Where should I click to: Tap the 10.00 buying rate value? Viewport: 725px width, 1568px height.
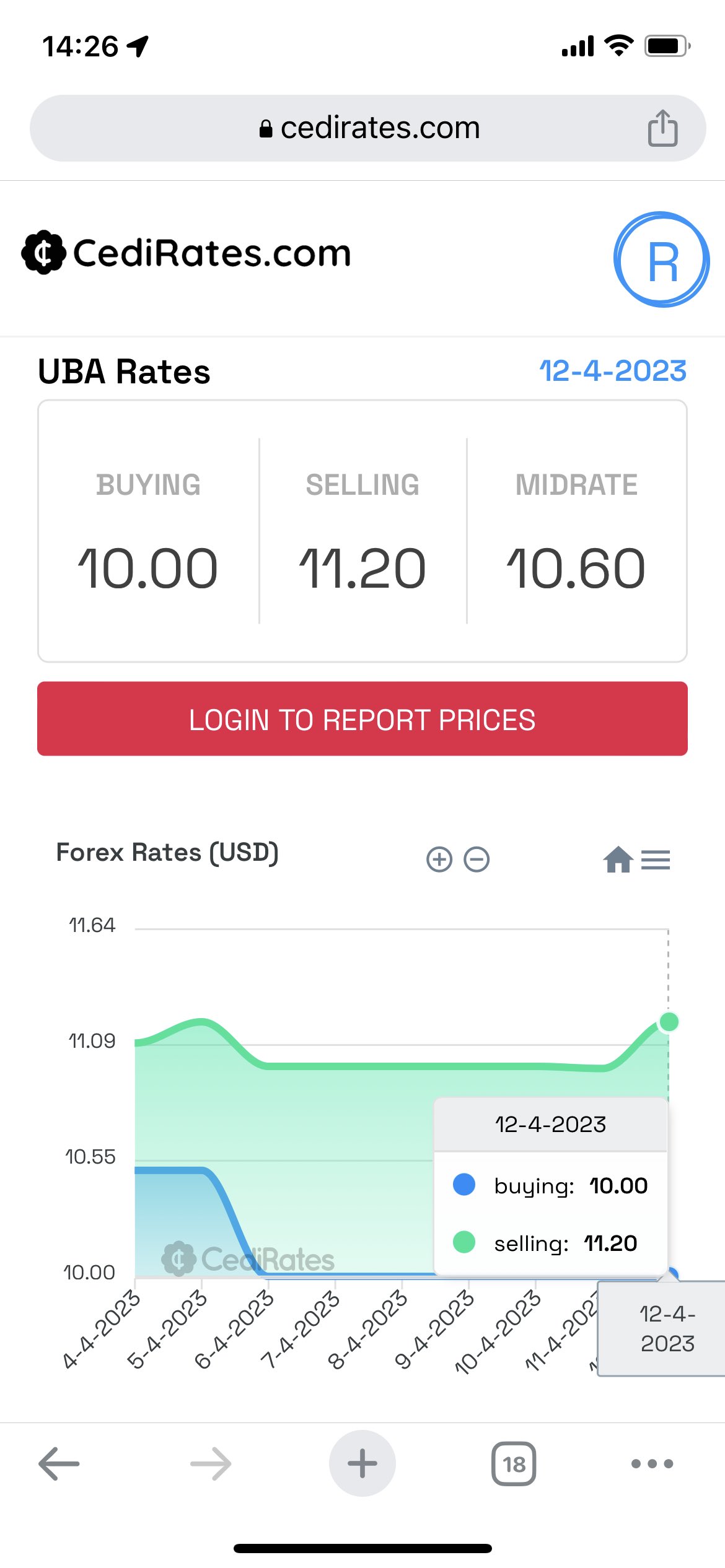[147, 568]
